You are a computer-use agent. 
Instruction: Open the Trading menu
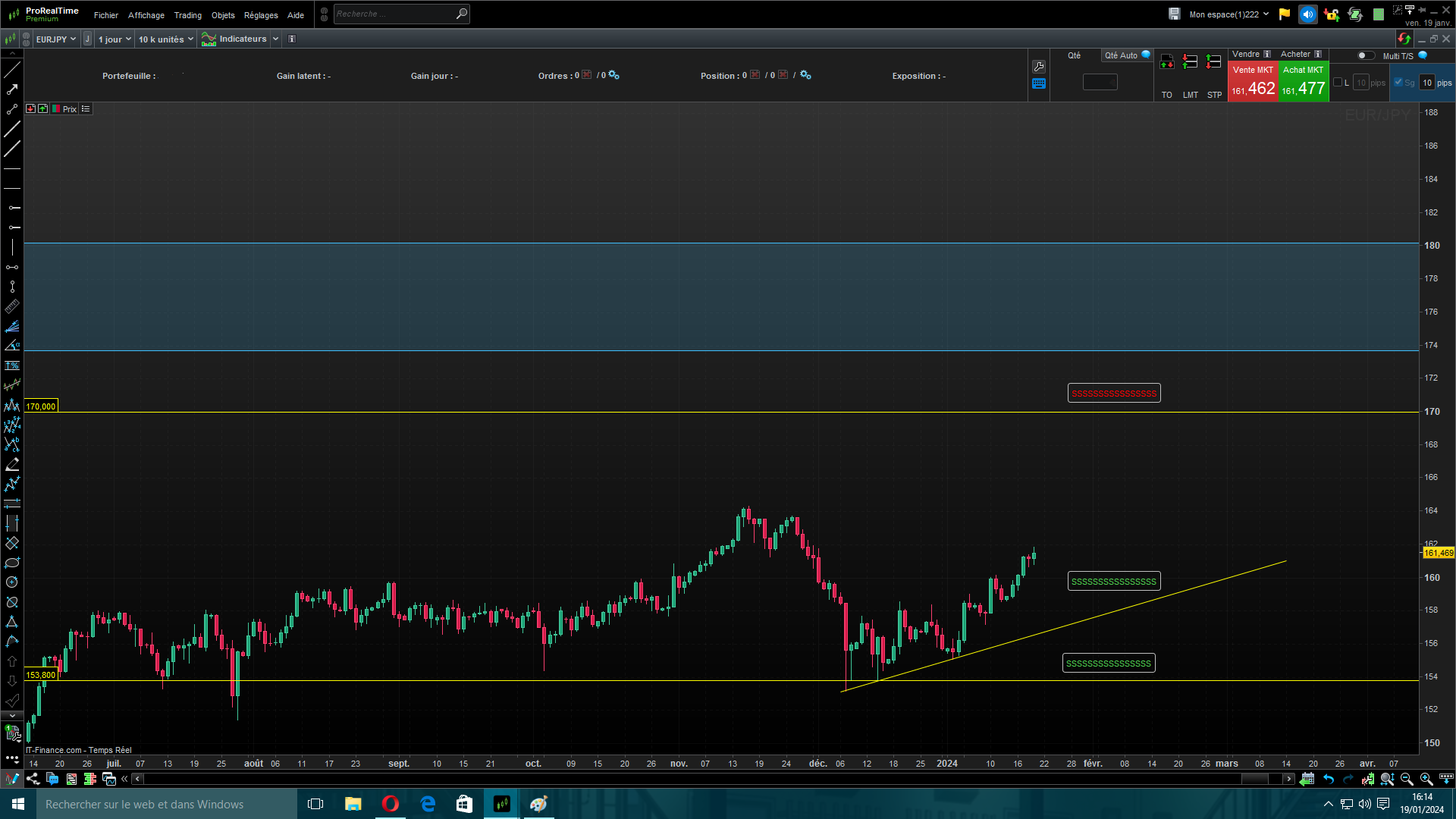pyautogui.click(x=187, y=15)
